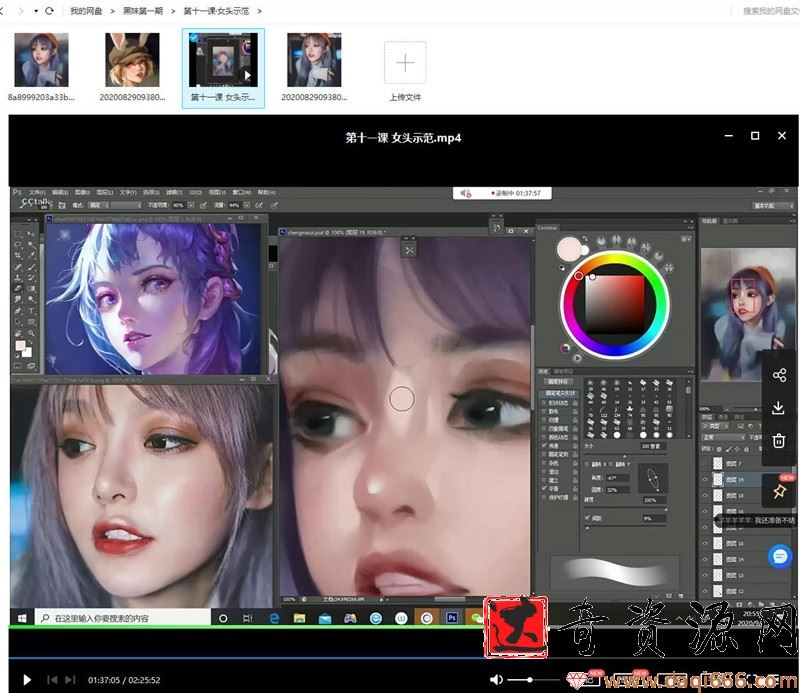Toggle the 传递 brush option checkbox
Screen dimensions: 800x693
(x=544, y=446)
